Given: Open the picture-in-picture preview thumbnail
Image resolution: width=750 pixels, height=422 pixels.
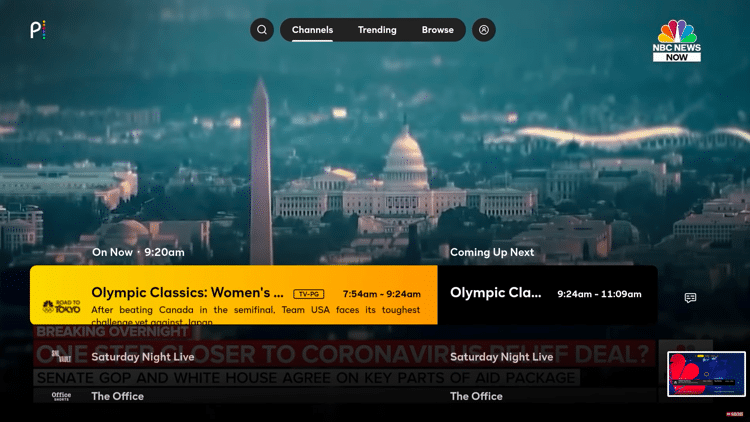Looking at the screenshot, I should (706, 374).
